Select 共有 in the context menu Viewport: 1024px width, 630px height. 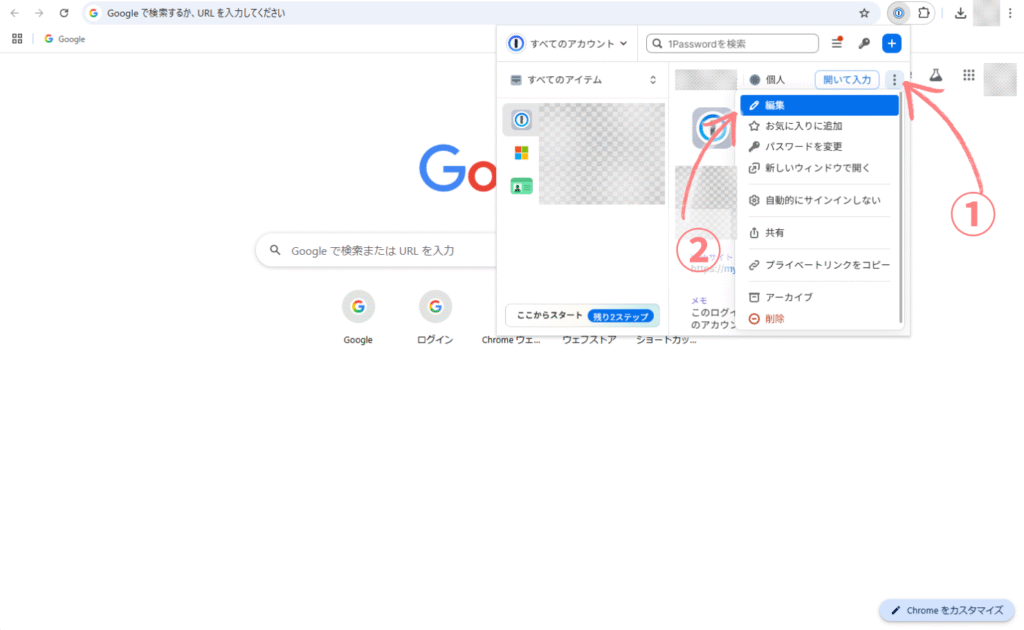coord(820,232)
